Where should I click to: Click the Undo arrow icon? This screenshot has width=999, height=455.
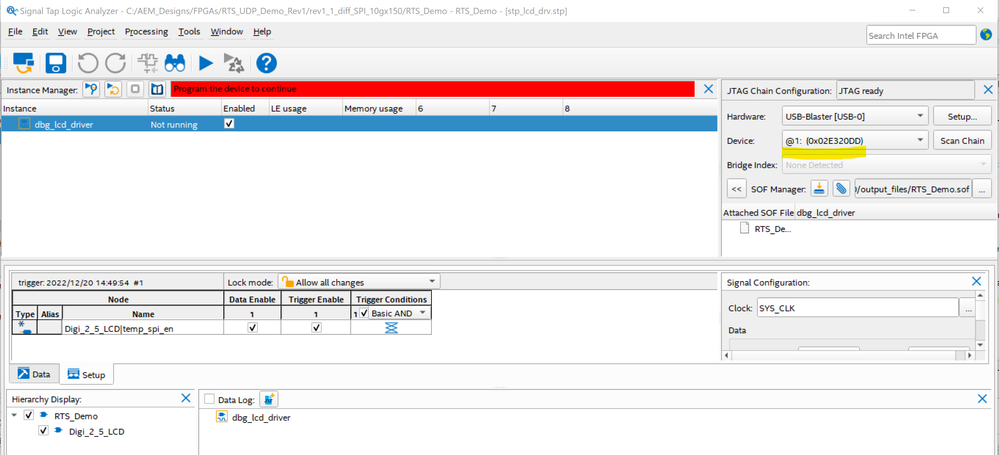(x=88, y=62)
